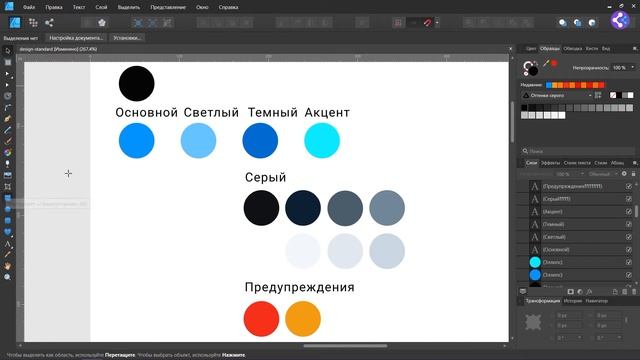Click the eyedropper in Swatches panel
Image resolution: width=640 pixels, height=360 pixels.
[x=546, y=63]
